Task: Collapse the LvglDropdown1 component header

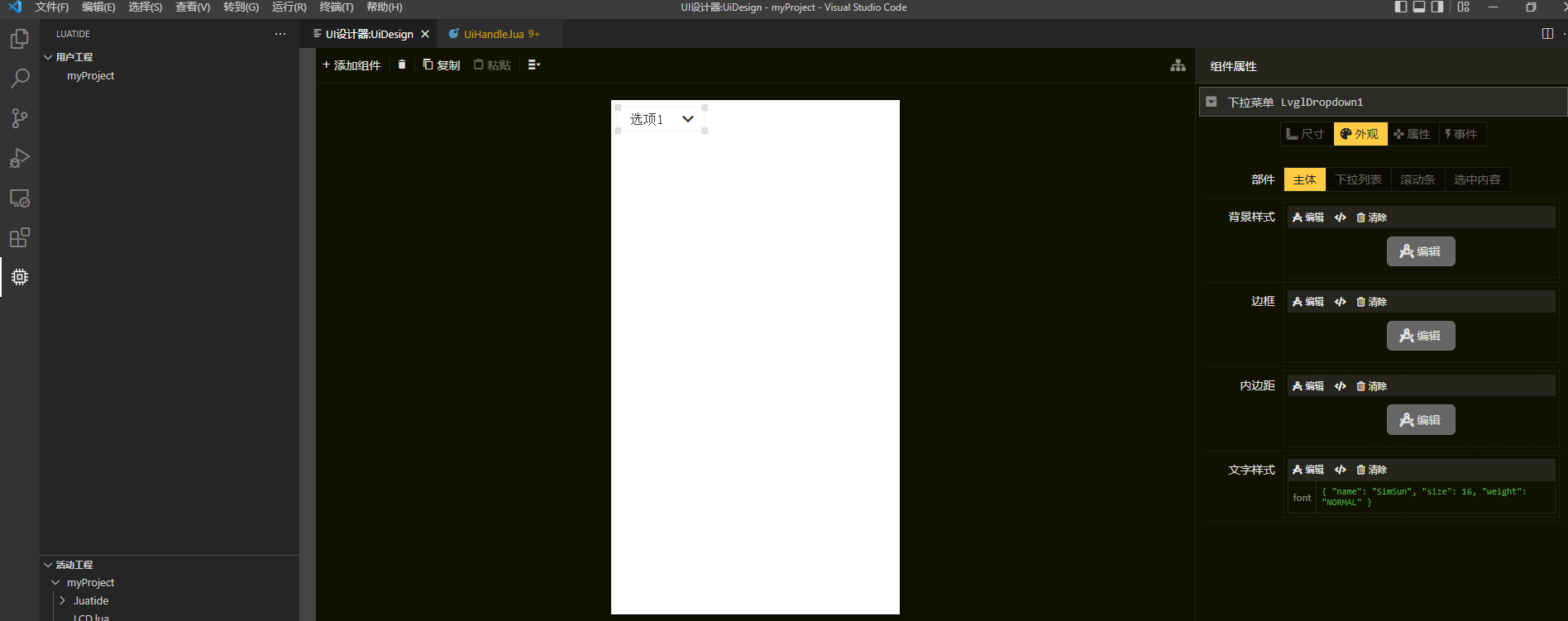Action: (1212, 102)
